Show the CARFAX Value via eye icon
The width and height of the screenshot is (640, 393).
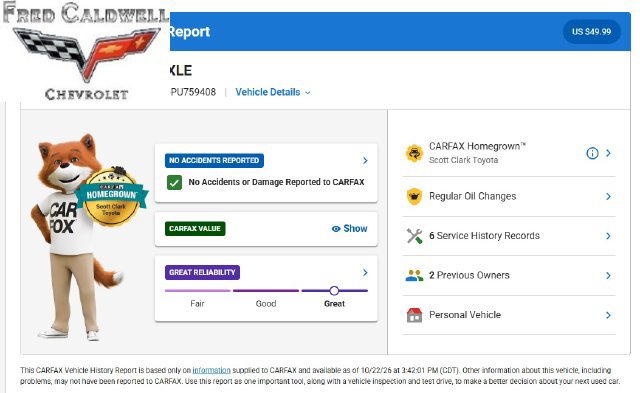336,229
